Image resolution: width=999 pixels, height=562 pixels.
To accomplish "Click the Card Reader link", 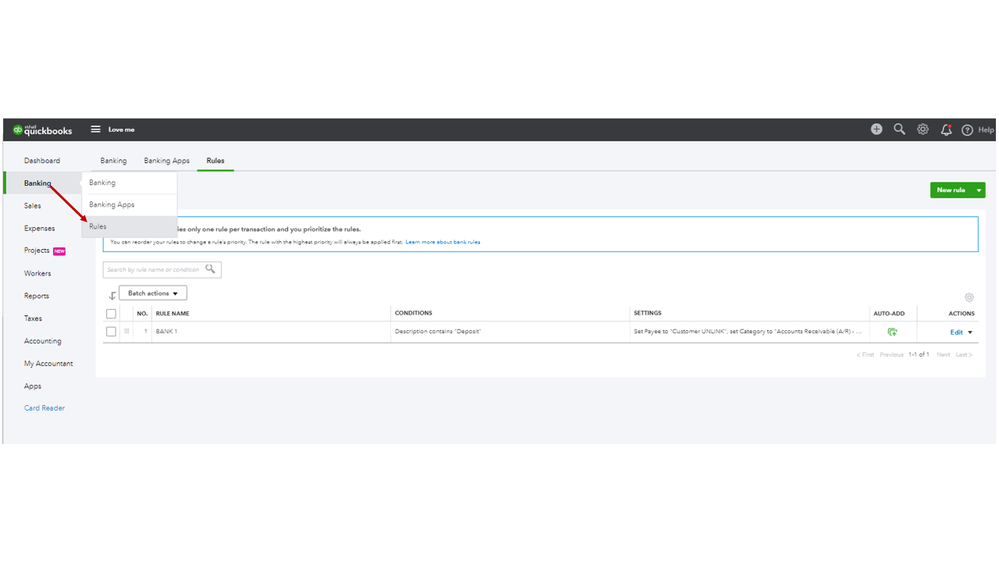I will (x=45, y=408).
